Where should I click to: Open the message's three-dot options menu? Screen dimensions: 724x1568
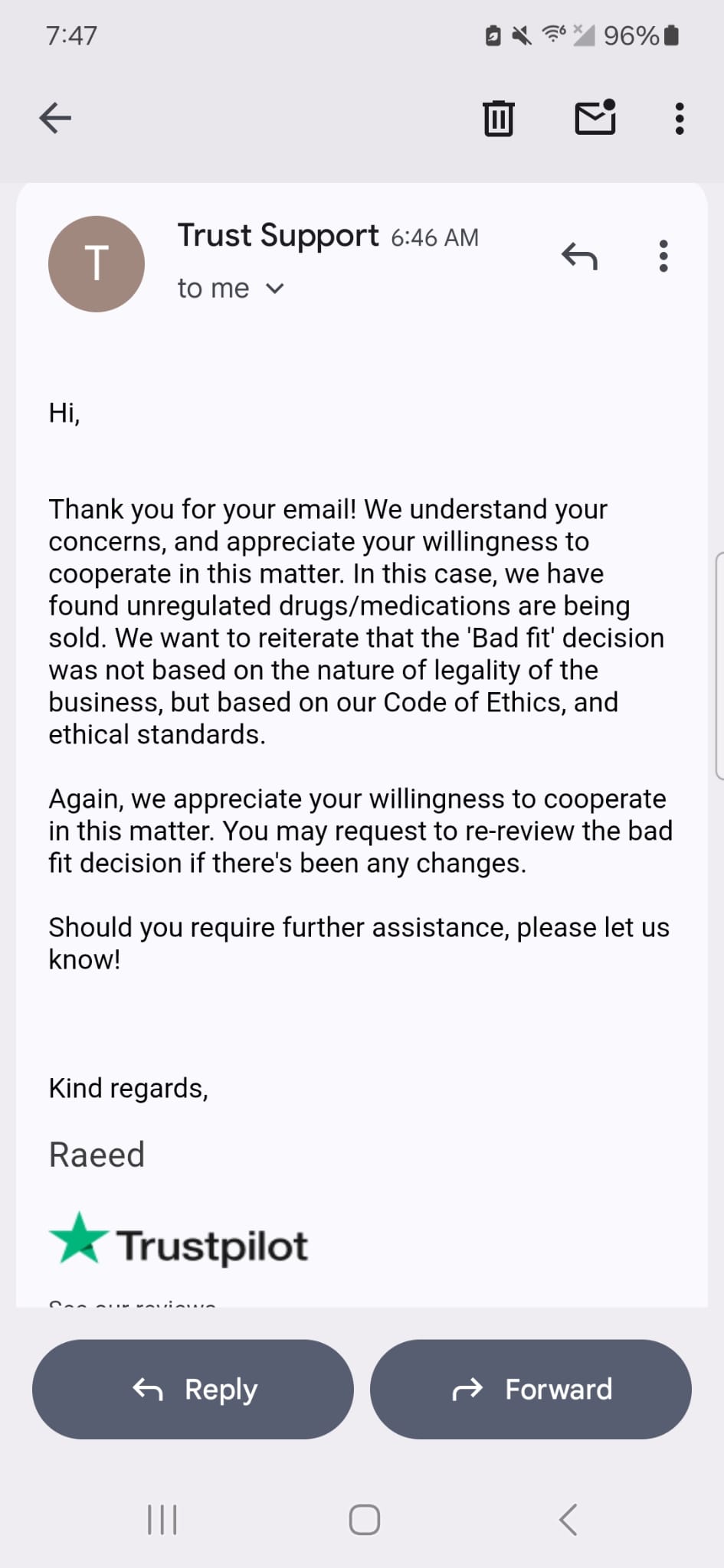click(x=663, y=256)
